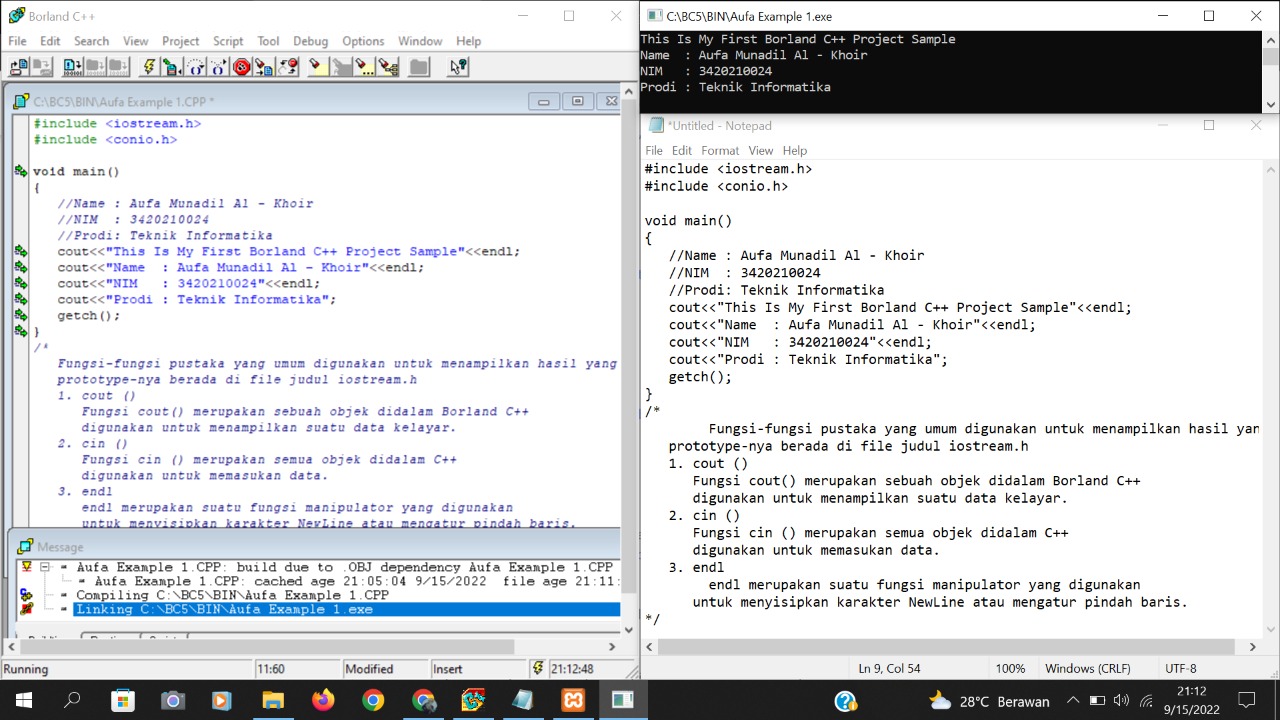Open the Format menu in Notepad
1280x720 pixels.
(x=720, y=150)
